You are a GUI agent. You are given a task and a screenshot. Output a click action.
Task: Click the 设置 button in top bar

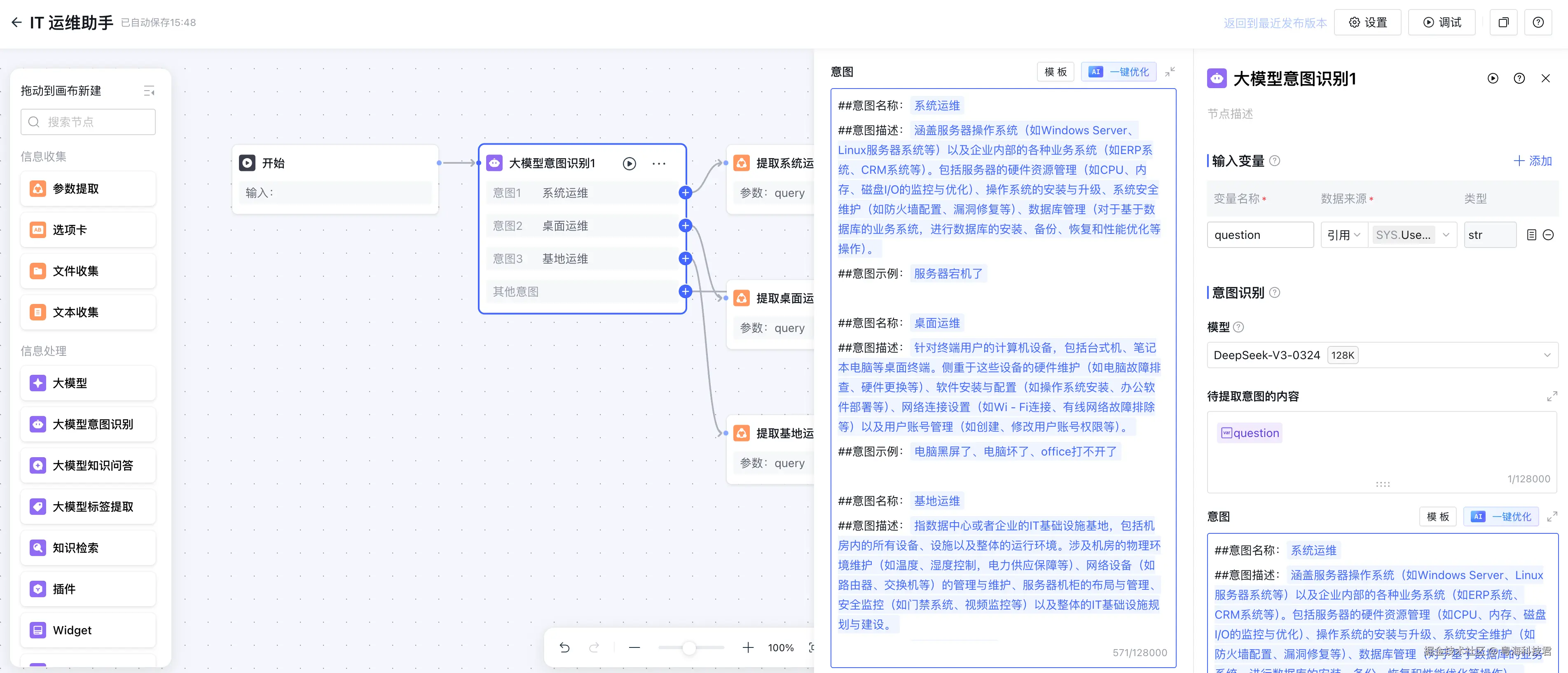point(1367,23)
